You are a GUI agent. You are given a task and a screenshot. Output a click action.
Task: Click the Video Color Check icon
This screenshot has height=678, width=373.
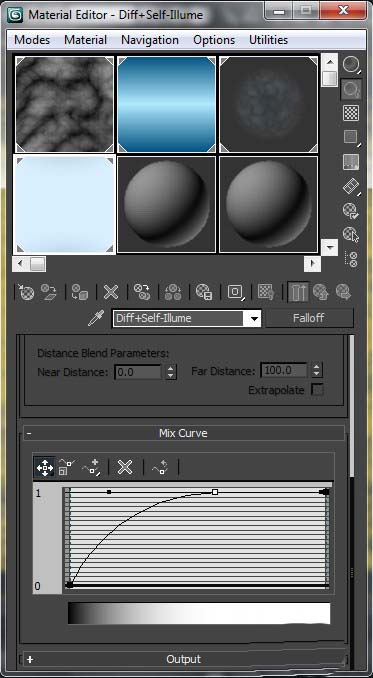(351, 162)
